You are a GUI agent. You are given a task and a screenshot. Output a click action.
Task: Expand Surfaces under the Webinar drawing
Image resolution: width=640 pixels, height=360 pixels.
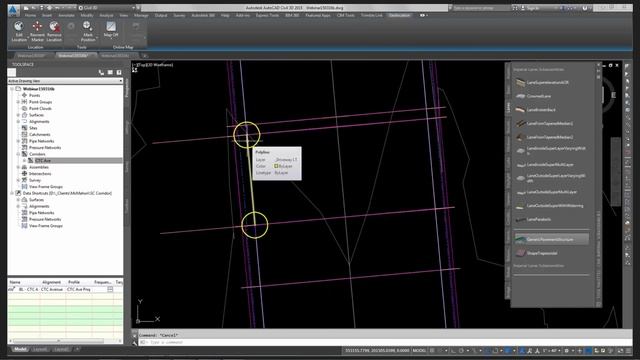point(18,115)
